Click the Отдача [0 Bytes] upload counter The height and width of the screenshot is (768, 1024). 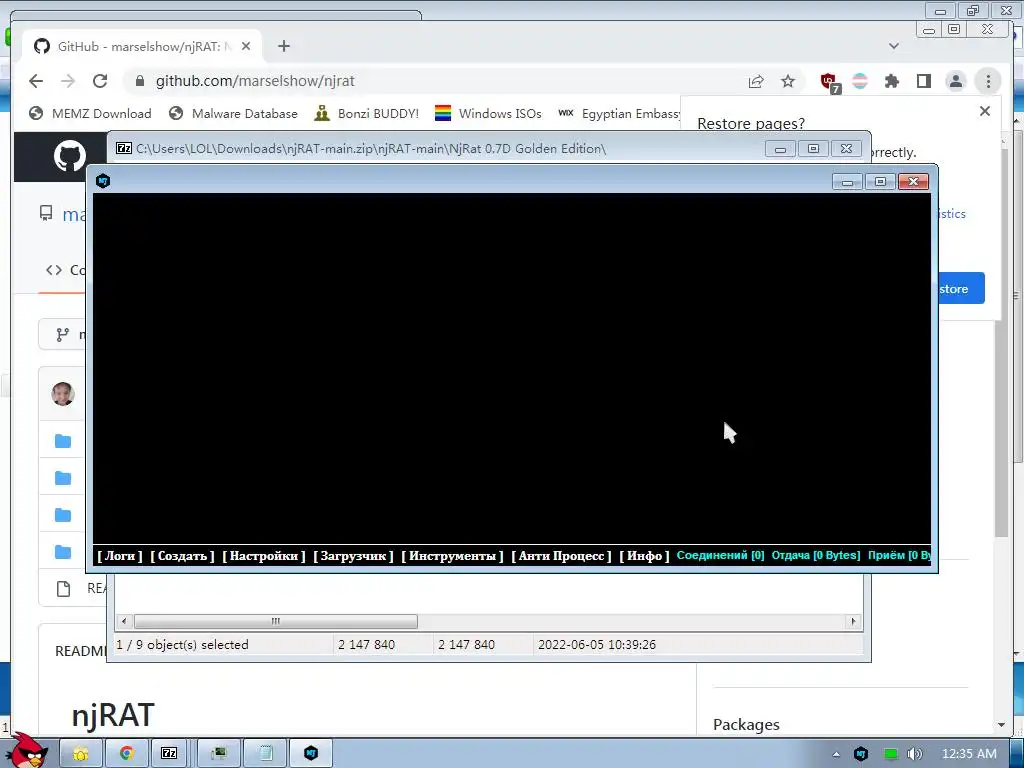(x=816, y=555)
